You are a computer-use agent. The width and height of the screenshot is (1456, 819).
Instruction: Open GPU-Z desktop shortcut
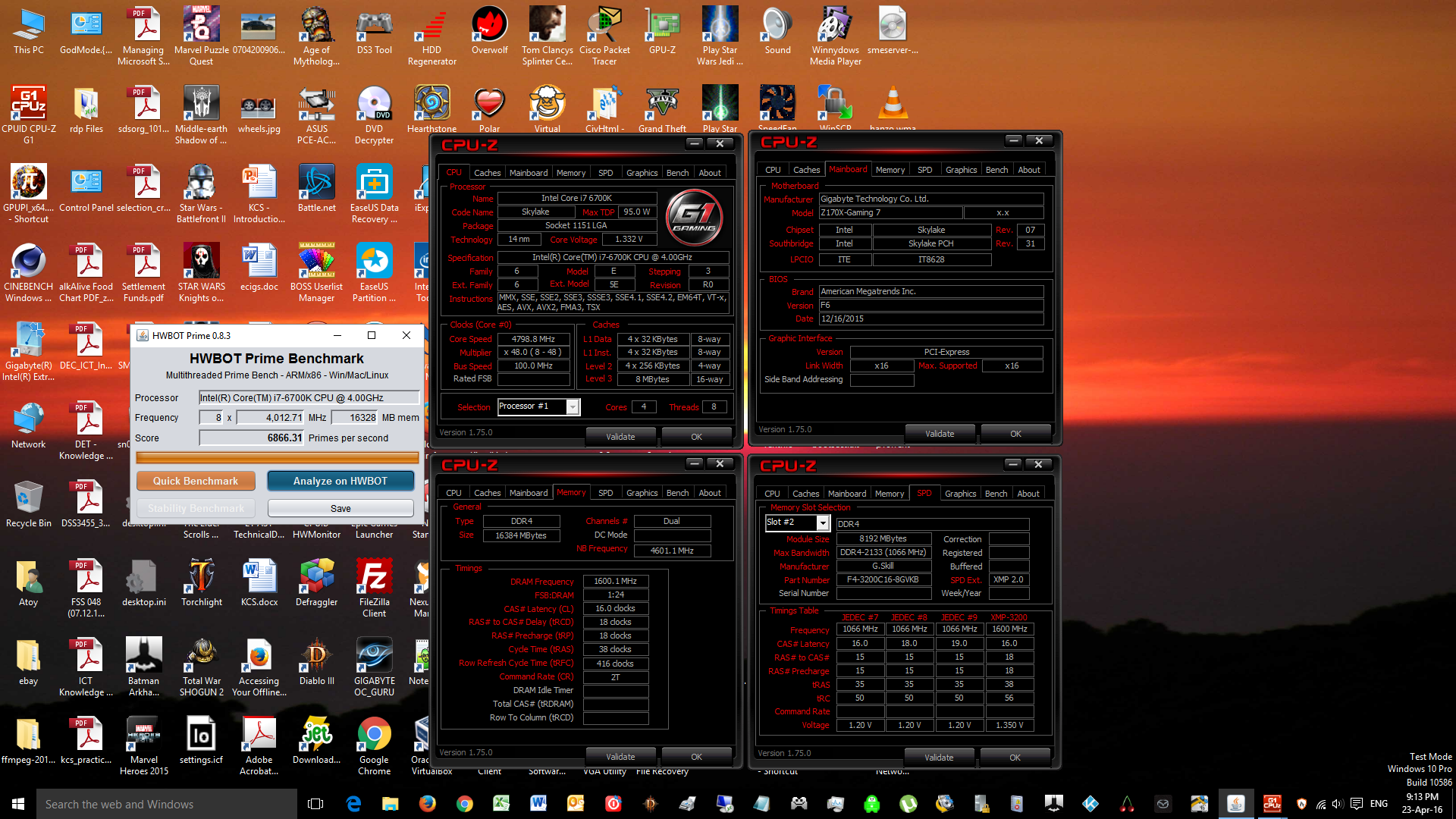click(662, 32)
